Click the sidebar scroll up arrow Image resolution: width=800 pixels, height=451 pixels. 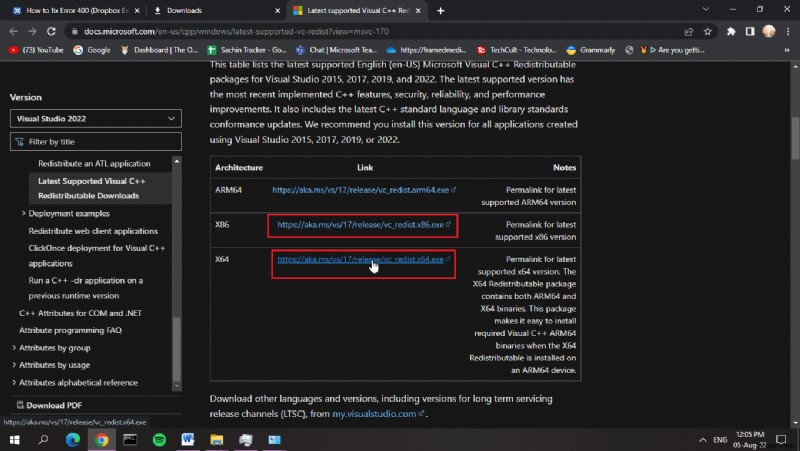click(x=177, y=161)
